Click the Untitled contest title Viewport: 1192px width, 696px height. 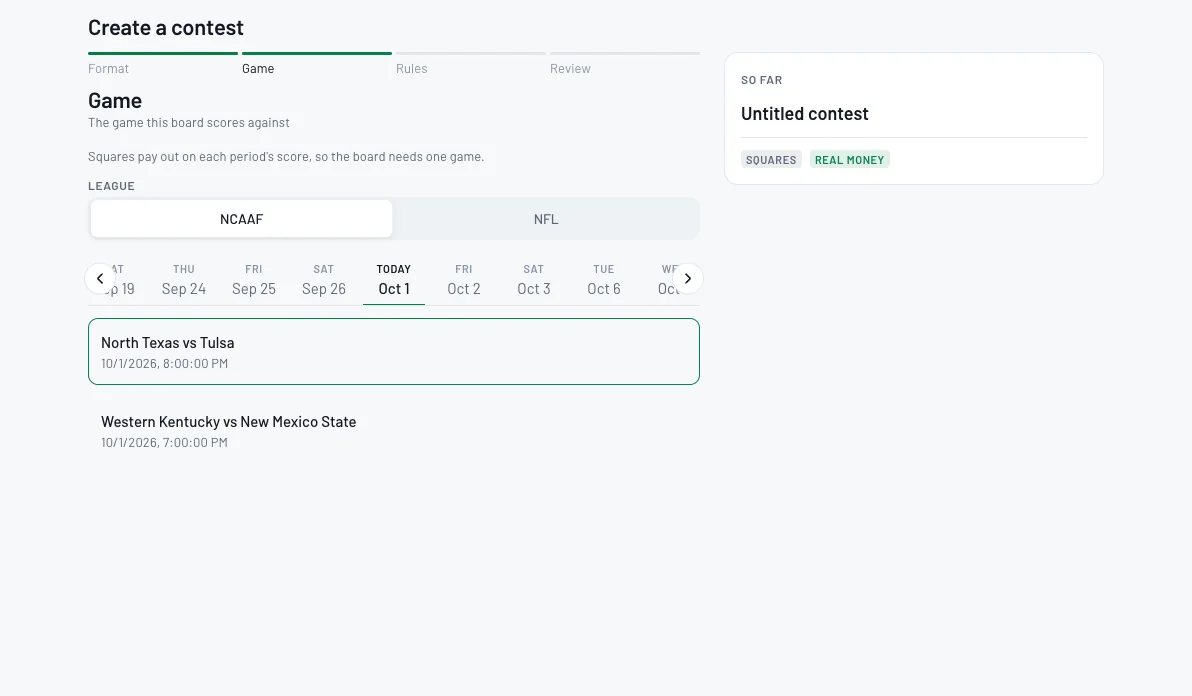[804, 114]
